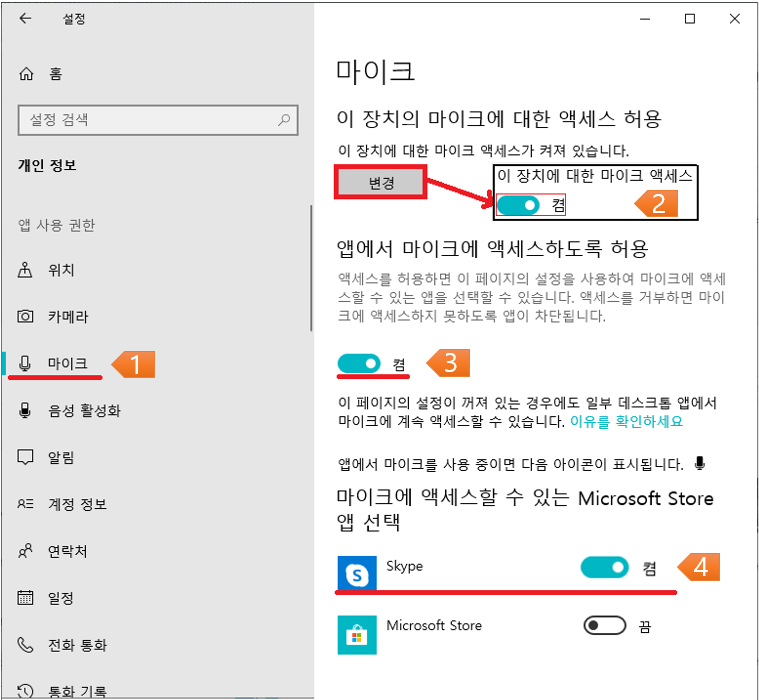The width and height of the screenshot is (759, 700).
Task: Click the 전화 통화 phone icon
Action: 25,645
